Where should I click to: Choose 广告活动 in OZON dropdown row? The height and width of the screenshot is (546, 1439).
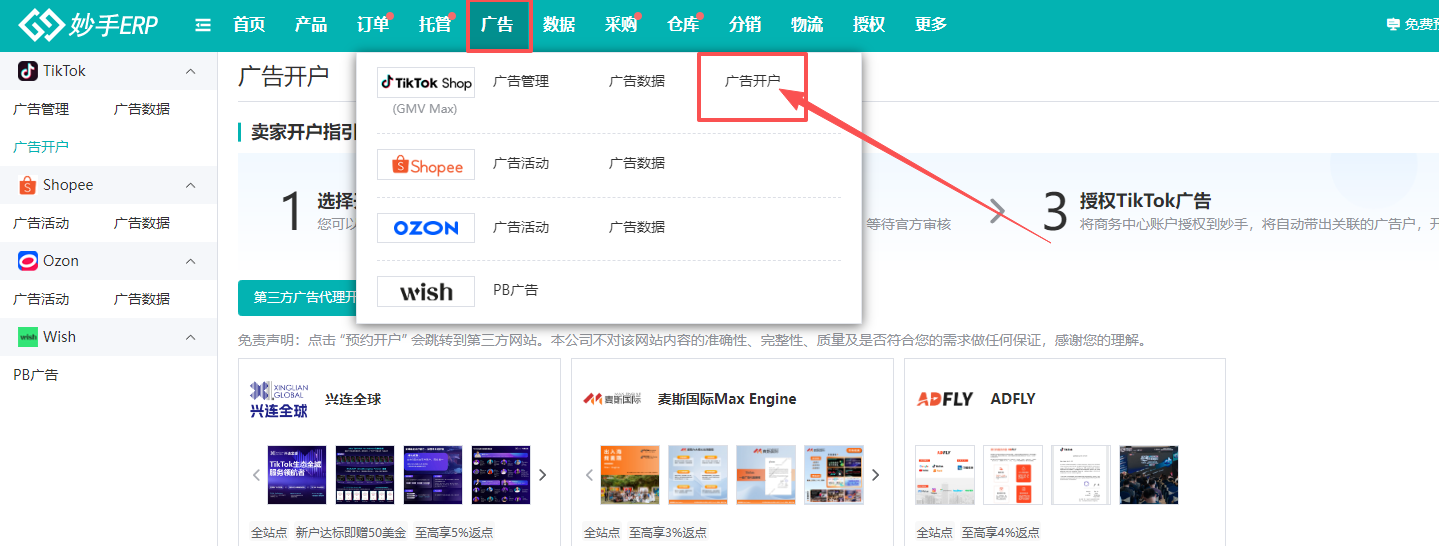(x=521, y=227)
